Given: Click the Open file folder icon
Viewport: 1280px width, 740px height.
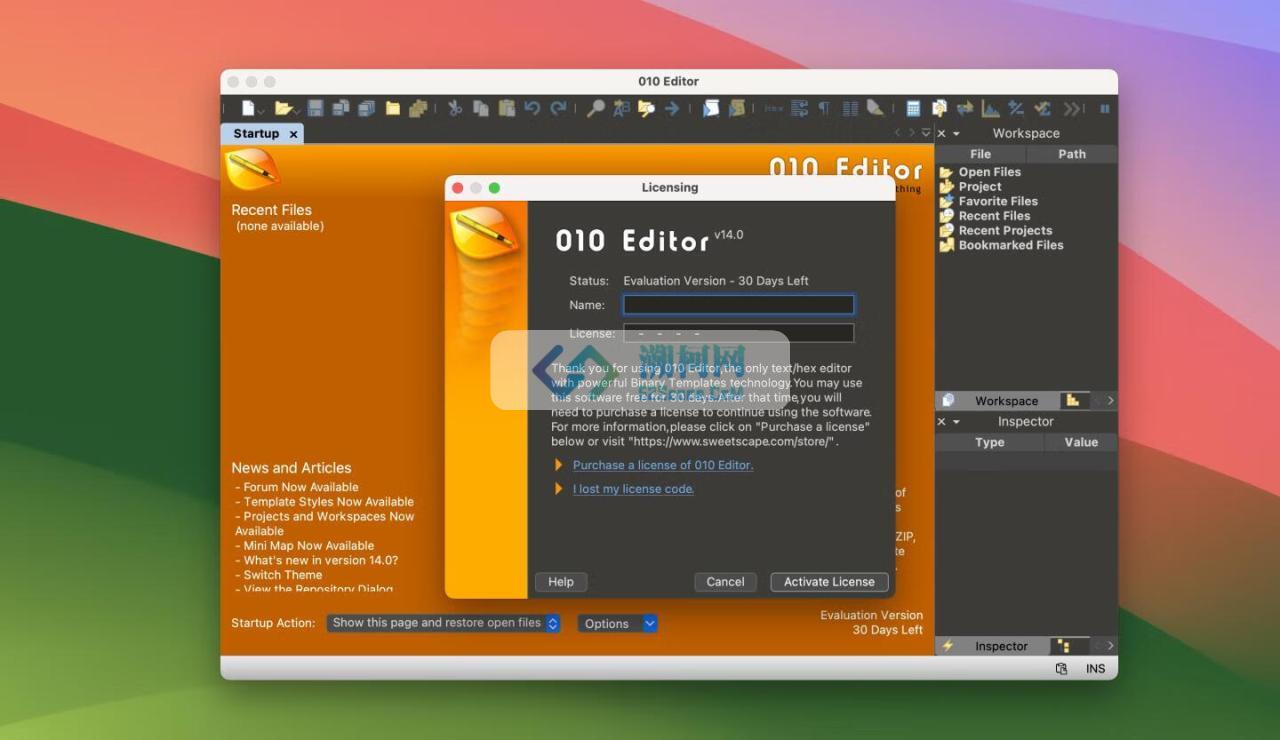Looking at the screenshot, I should [x=283, y=108].
